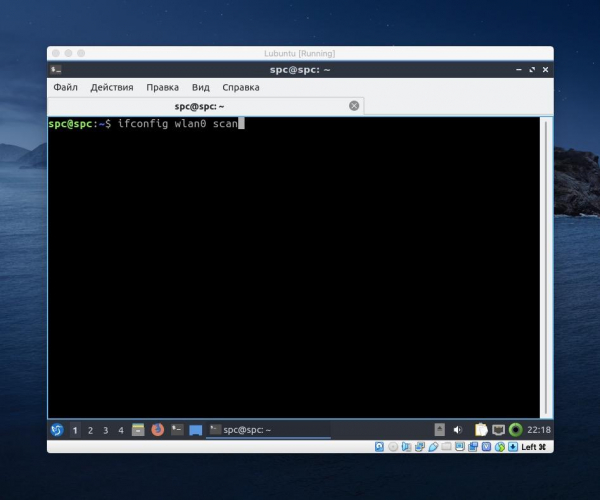The width and height of the screenshot is (600, 500).
Task: Click the terminal's vertical scrollbar
Action: point(546,268)
